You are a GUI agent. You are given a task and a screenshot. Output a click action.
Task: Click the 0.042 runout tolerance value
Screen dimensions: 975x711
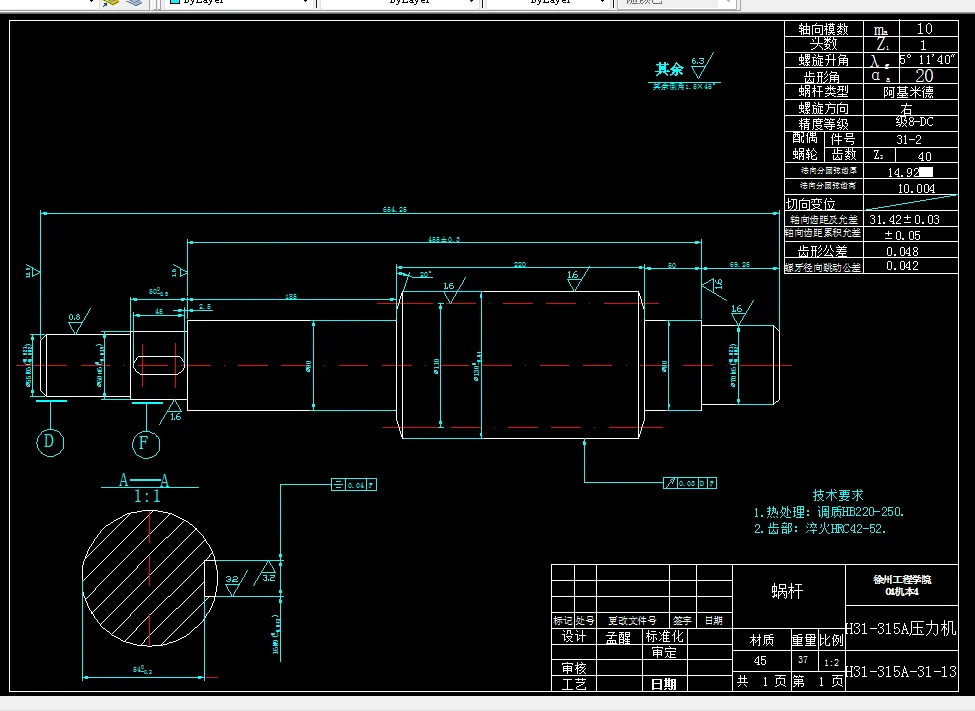point(902,266)
